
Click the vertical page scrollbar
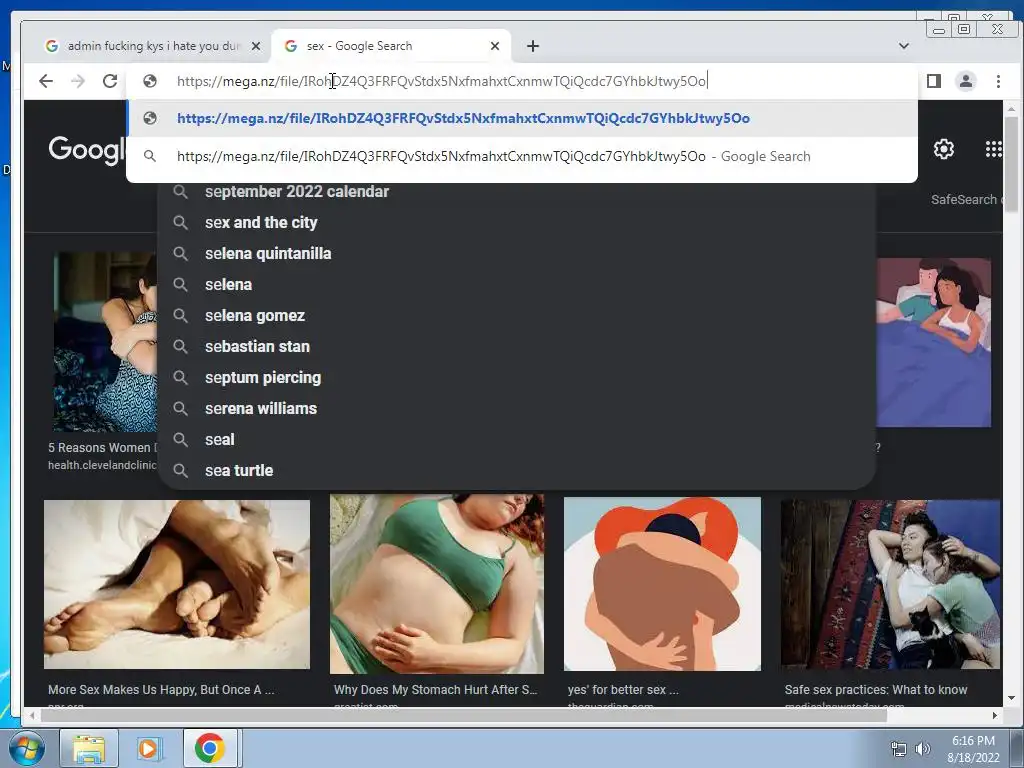pyautogui.click(x=1011, y=164)
